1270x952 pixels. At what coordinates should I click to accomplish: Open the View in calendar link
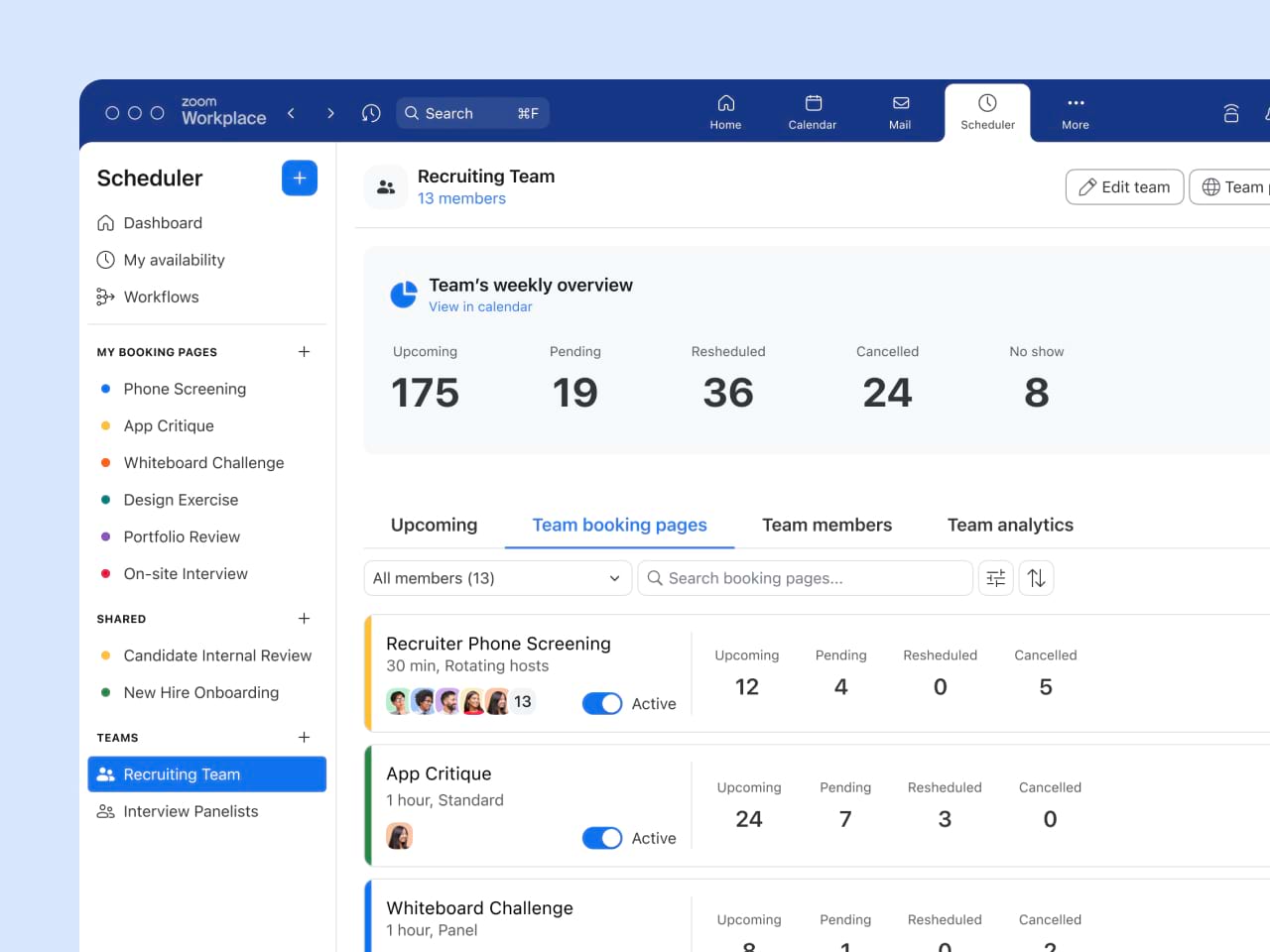[x=480, y=306]
